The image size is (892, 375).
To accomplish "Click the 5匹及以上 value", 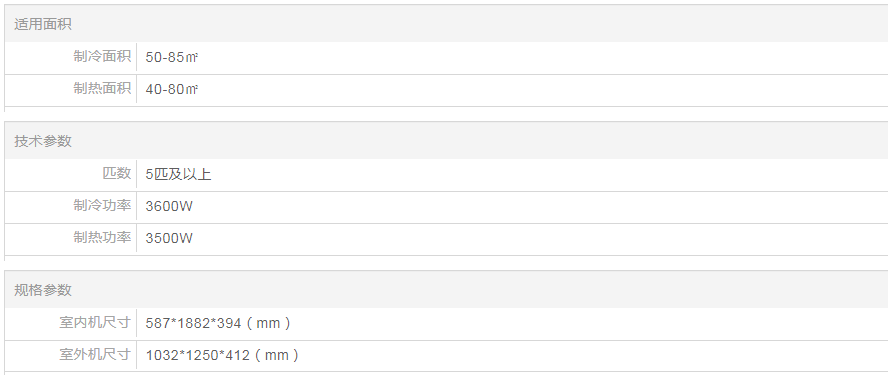I will point(179,174).
